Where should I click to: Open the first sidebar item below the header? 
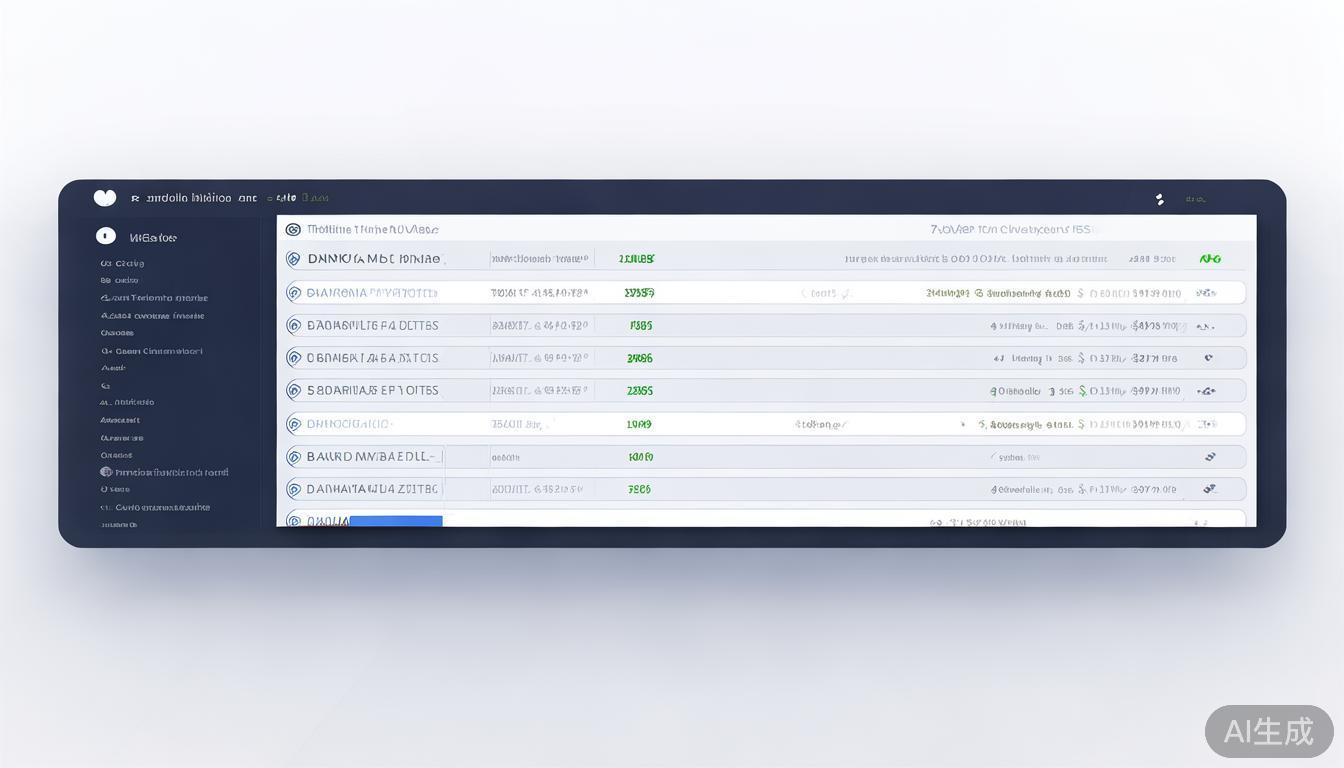(x=123, y=264)
